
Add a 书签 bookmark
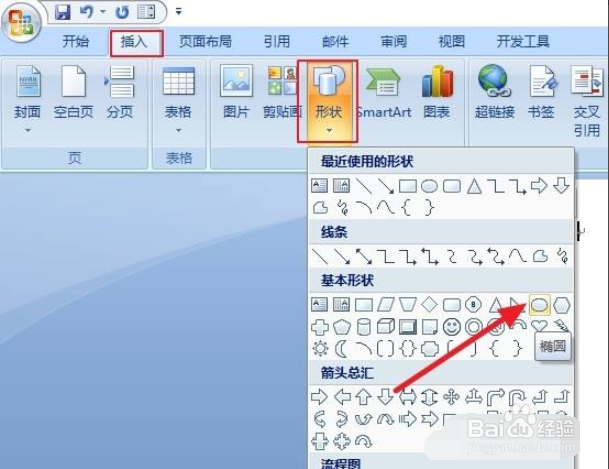click(x=541, y=93)
